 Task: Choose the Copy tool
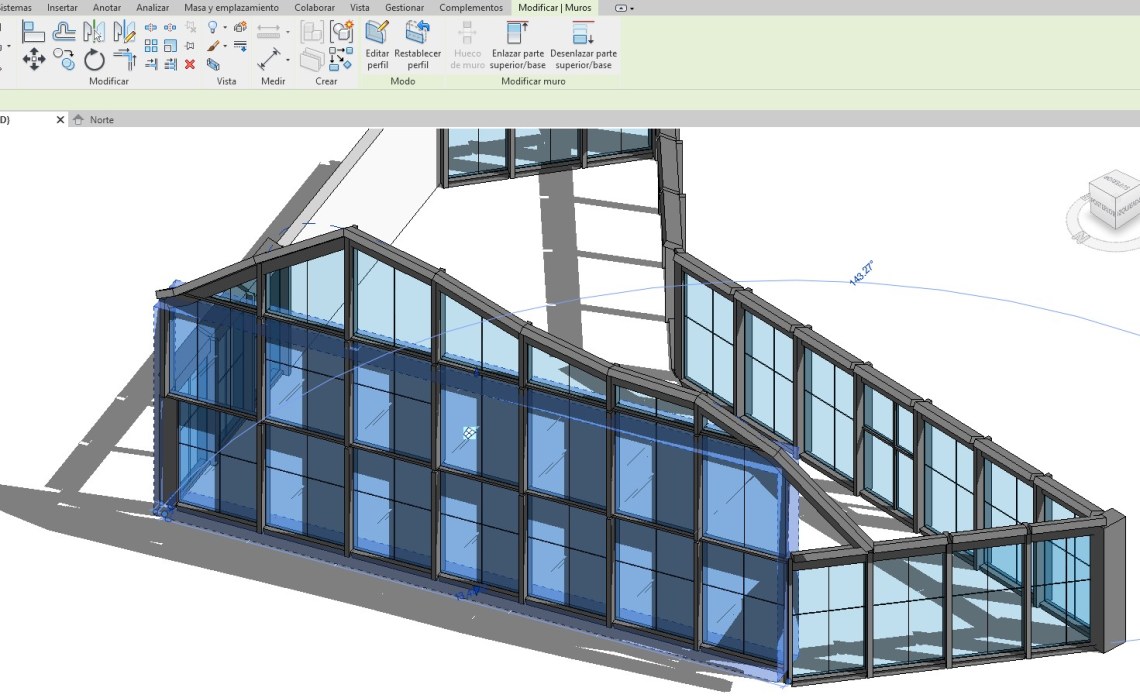point(64,59)
